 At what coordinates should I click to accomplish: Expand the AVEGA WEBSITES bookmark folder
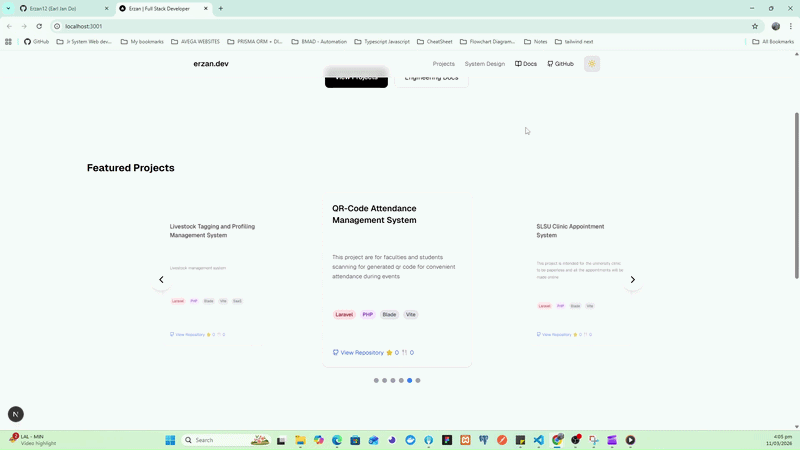pyautogui.click(x=195, y=42)
